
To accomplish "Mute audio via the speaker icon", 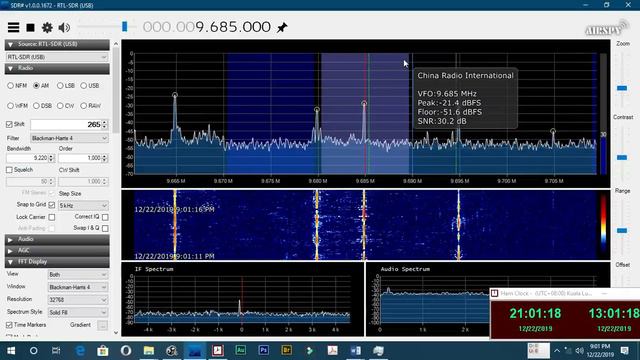I will tap(64, 27).
